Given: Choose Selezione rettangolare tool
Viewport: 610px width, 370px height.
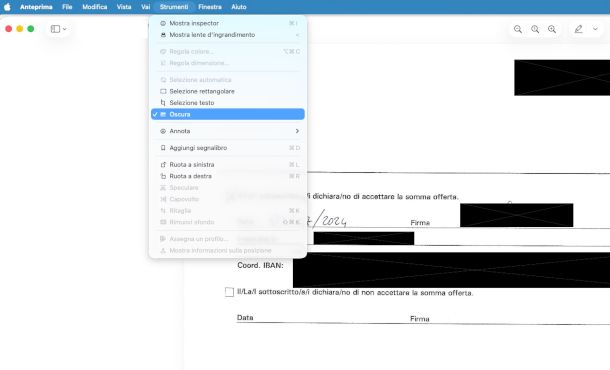Looking at the screenshot, I should coord(228,91).
